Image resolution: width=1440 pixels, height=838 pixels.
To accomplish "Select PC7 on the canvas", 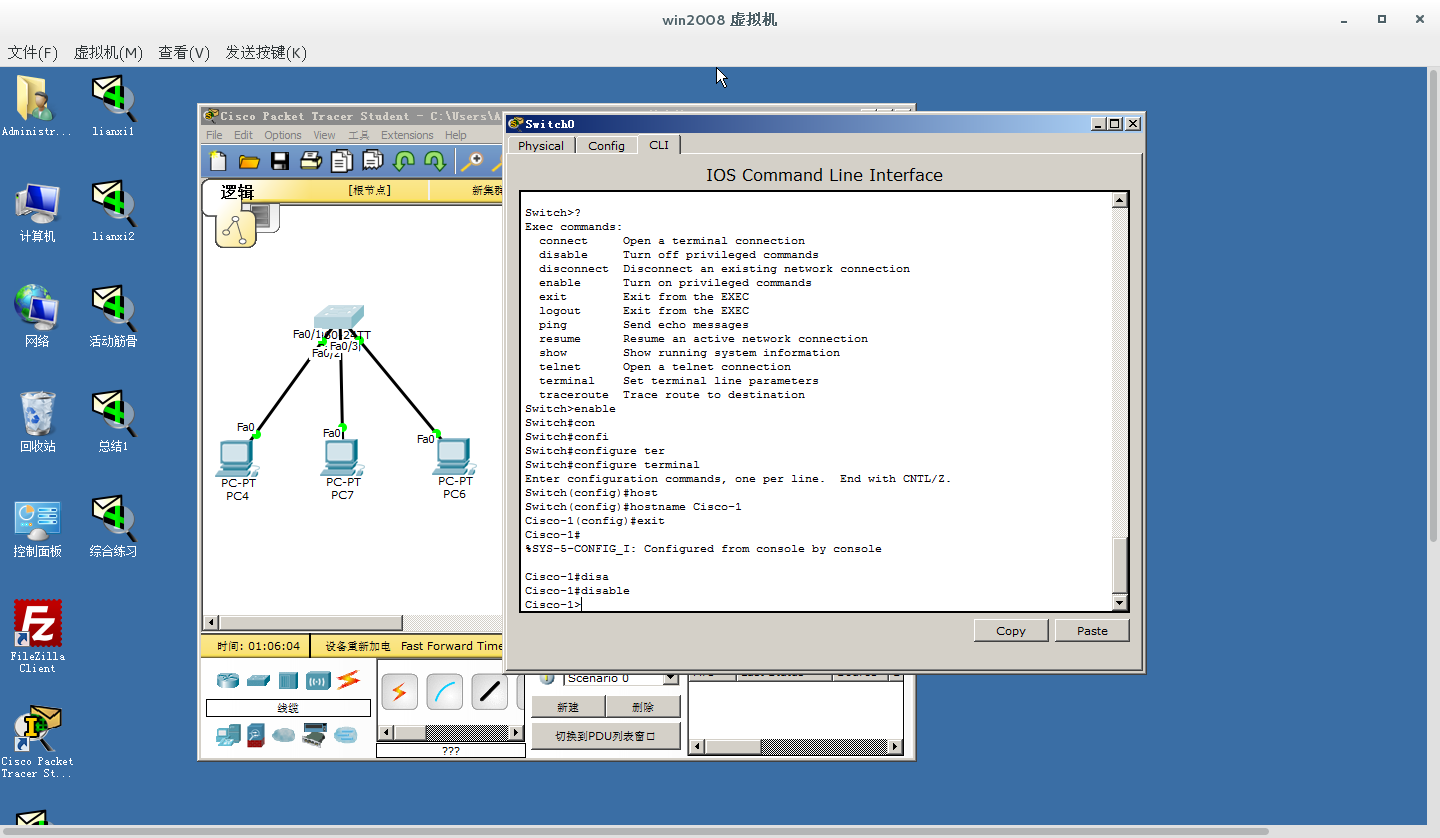I will pyautogui.click(x=342, y=458).
